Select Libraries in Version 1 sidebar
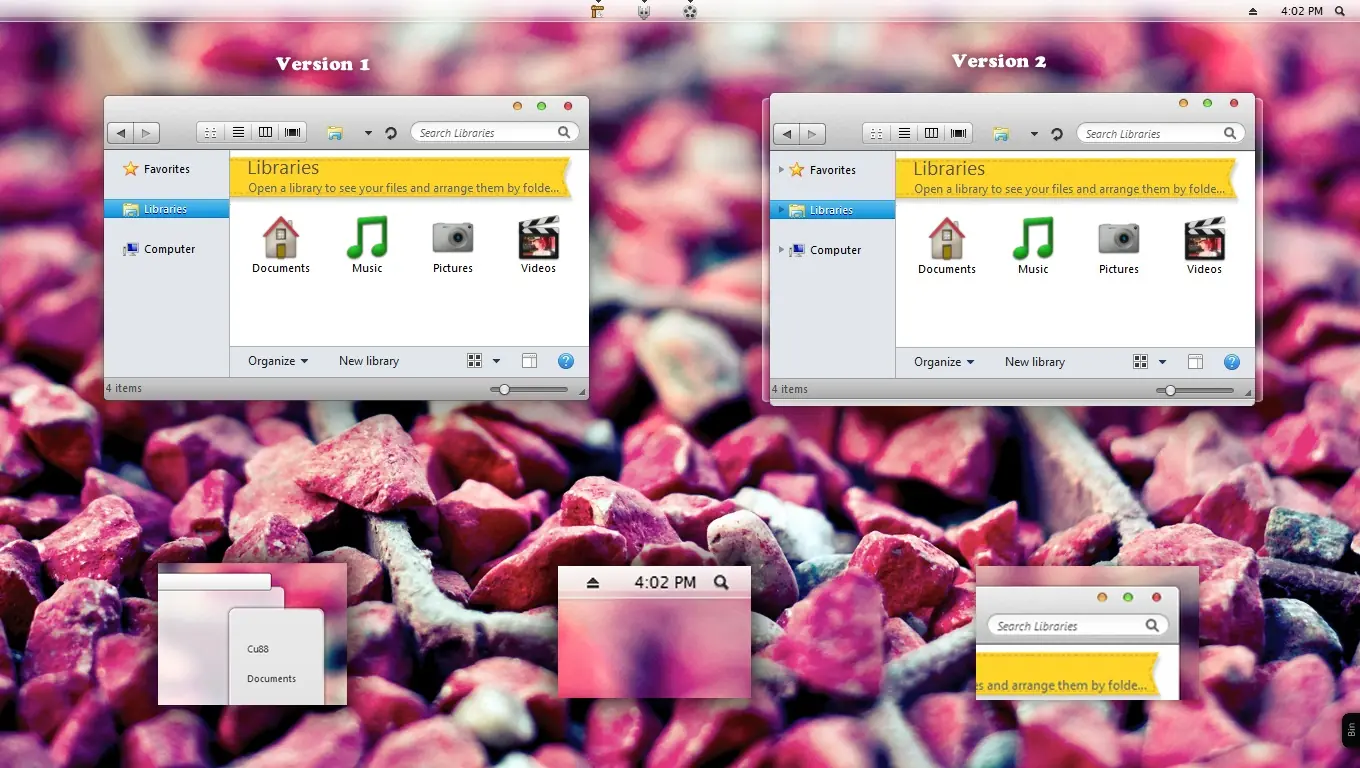Image resolution: width=1360 pixels, height=768 pixels. [166, 209]
